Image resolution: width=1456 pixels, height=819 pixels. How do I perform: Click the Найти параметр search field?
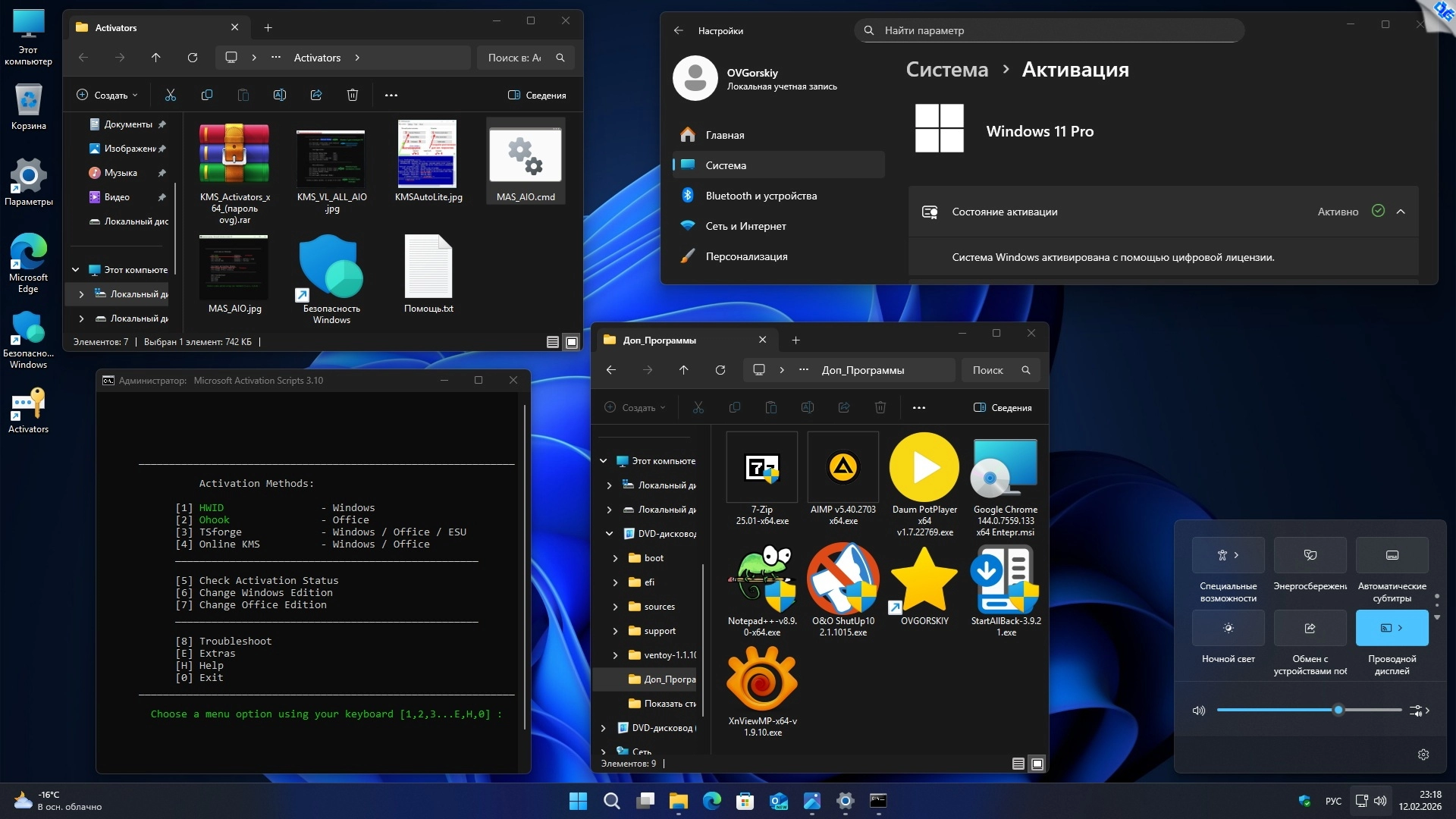click(1050, 30)
